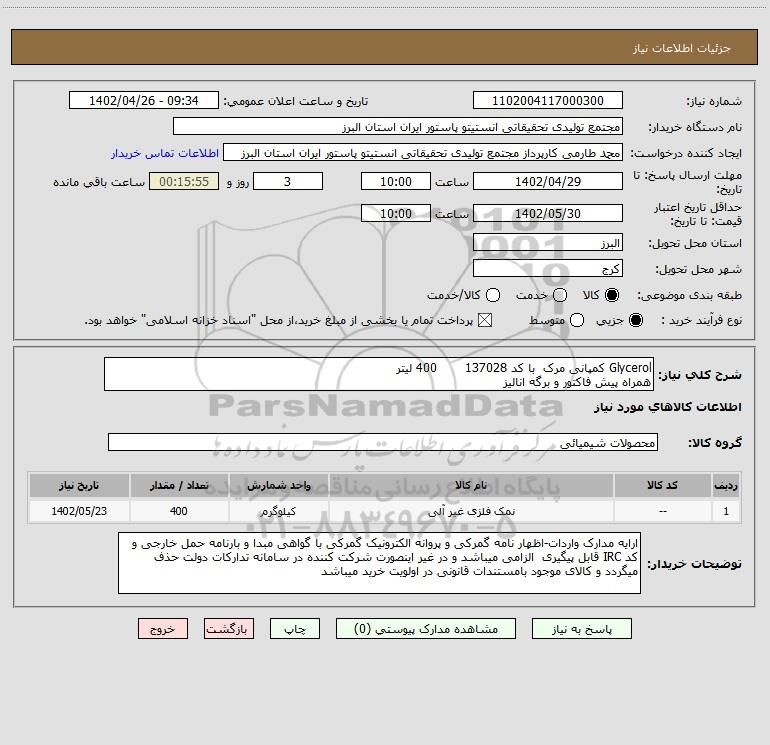Click price validity date 1402/05/30
This screenshot has height=745, width=770.
click(548, 213)
